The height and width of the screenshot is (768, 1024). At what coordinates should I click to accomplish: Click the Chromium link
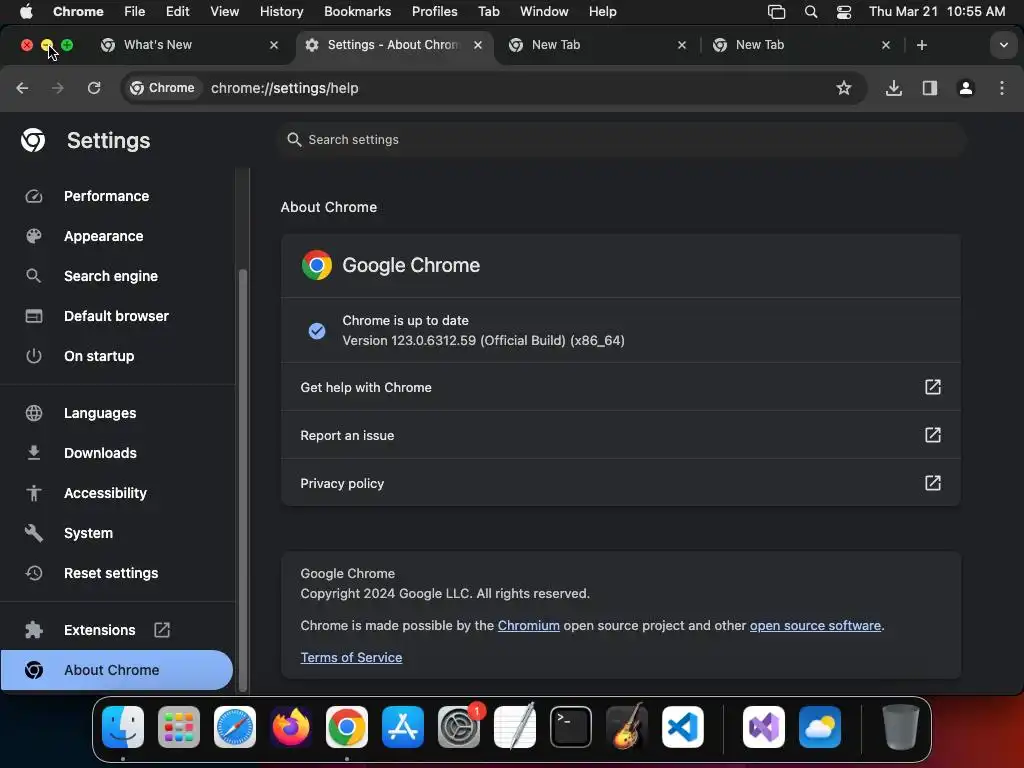[528, 626]
